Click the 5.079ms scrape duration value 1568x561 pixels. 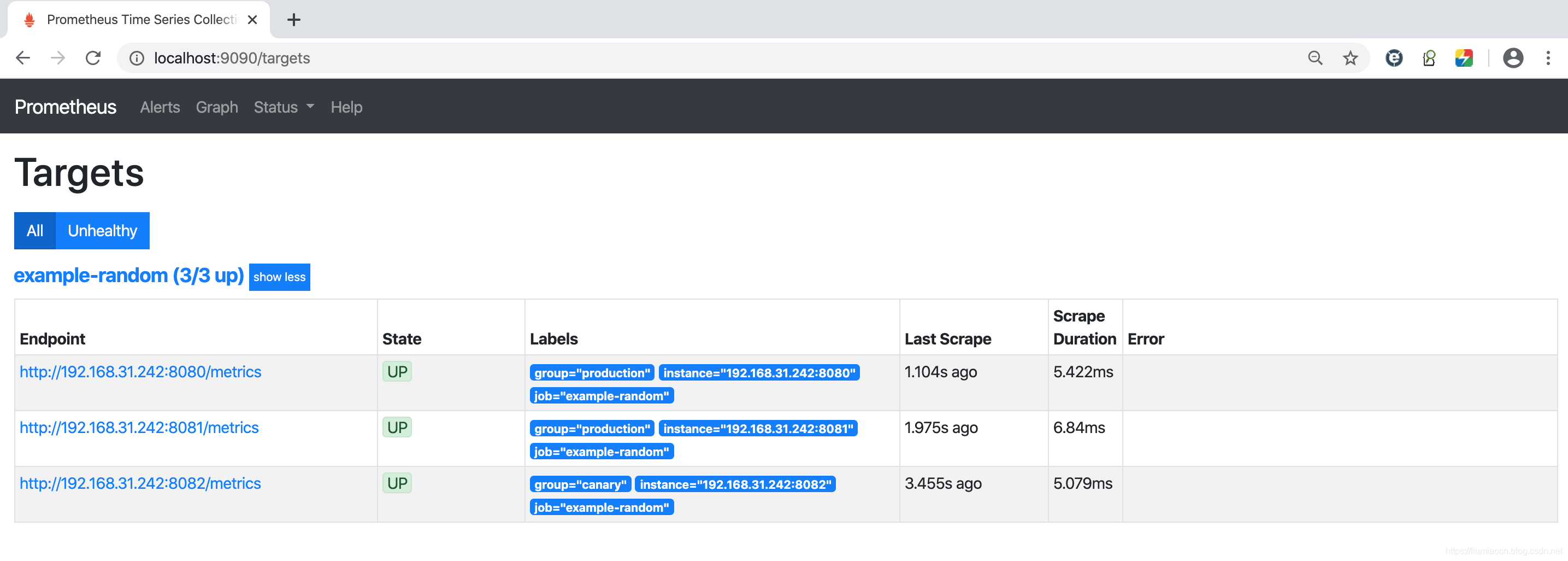click(x=1083, y=483)
